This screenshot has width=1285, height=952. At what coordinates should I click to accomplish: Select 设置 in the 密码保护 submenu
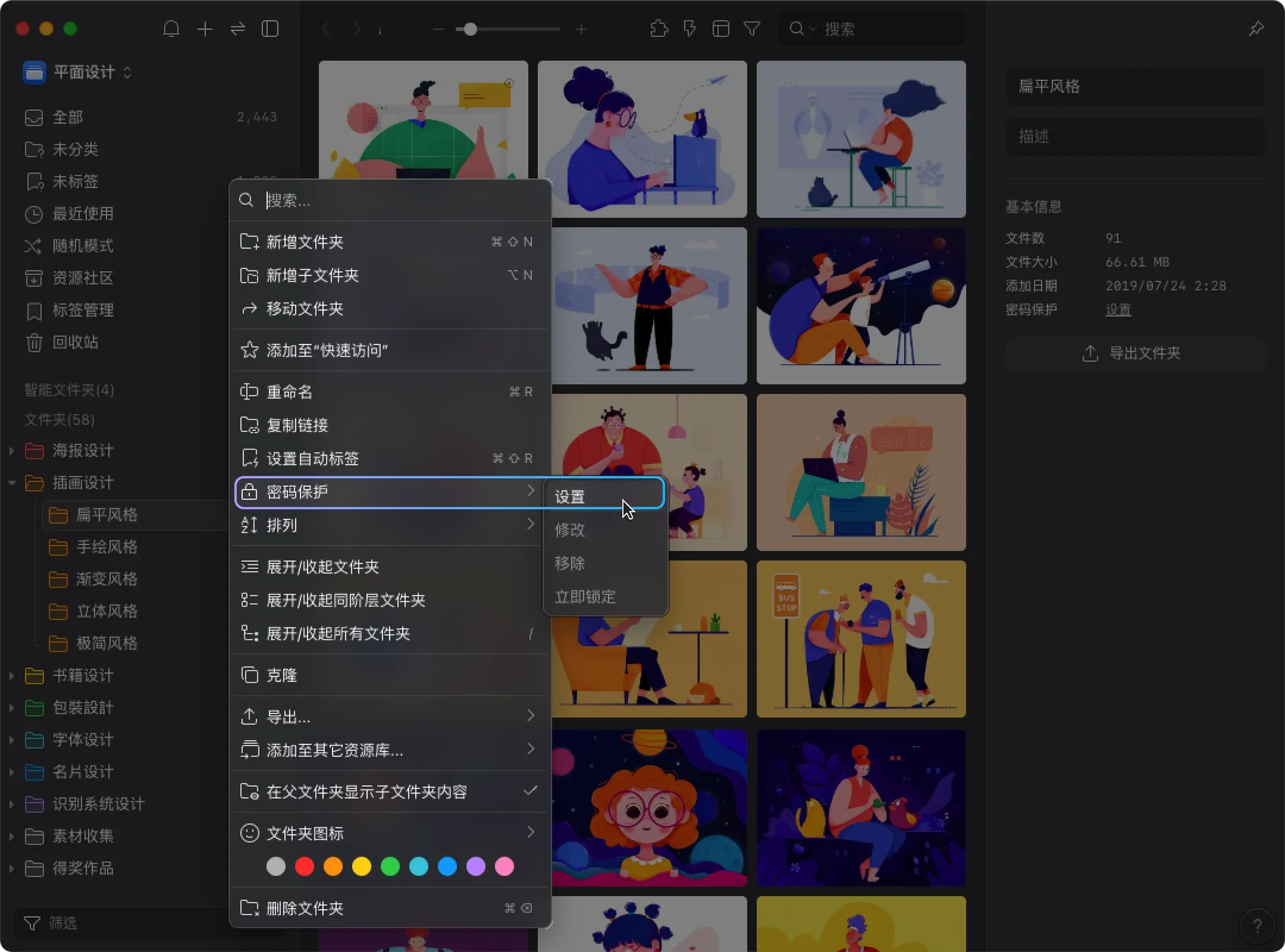605,497
